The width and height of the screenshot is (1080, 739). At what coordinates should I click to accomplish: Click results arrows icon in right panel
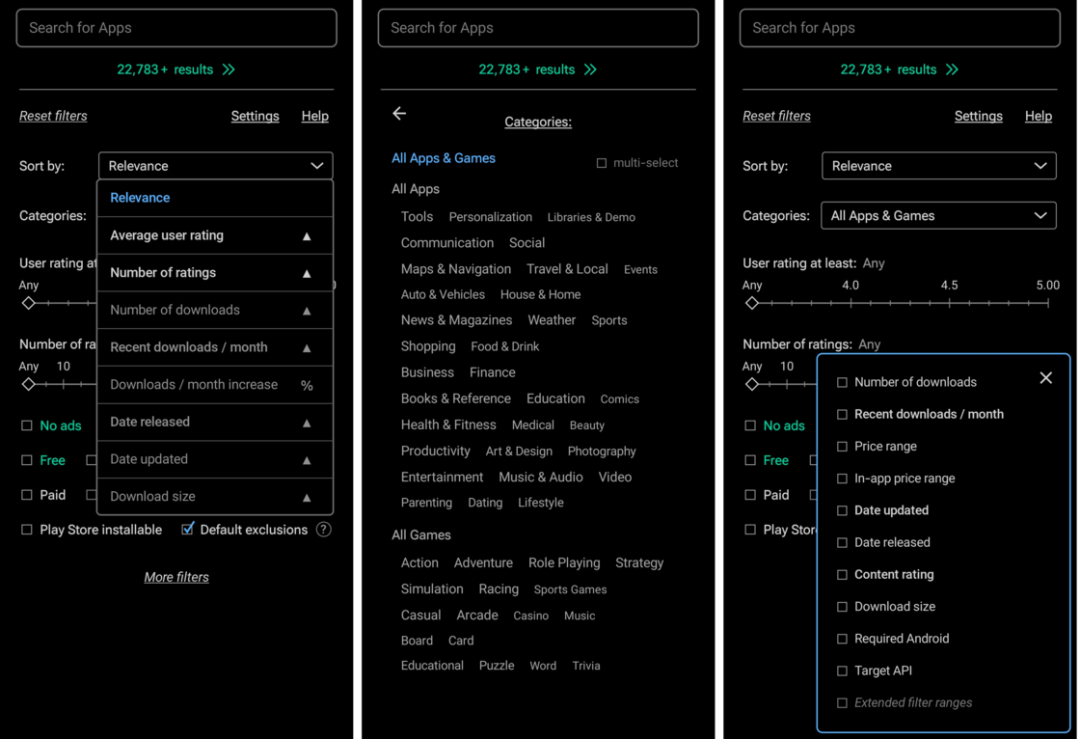point(952,70)
